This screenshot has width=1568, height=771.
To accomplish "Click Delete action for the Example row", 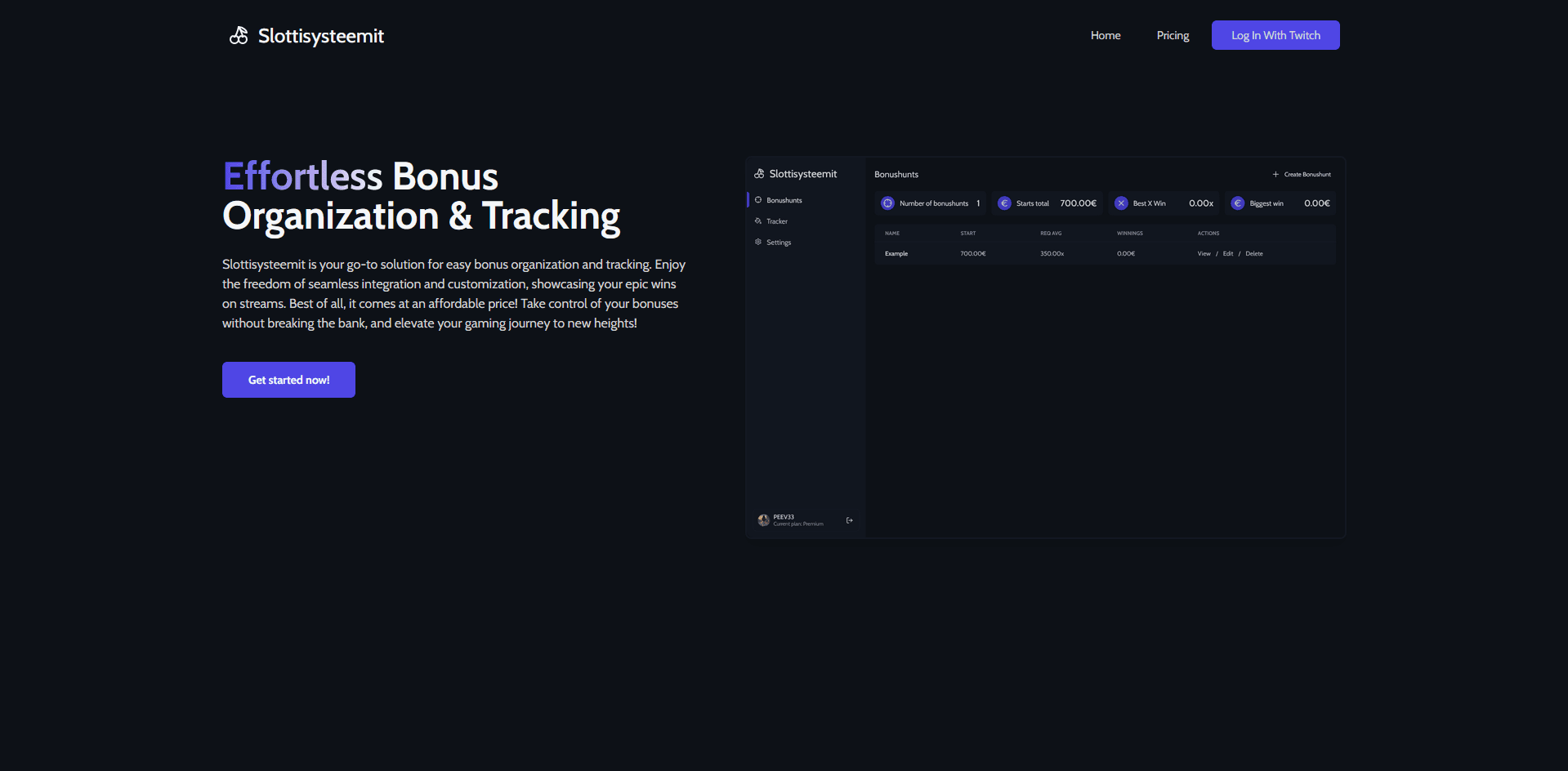I will click(x=1254, y=254).
